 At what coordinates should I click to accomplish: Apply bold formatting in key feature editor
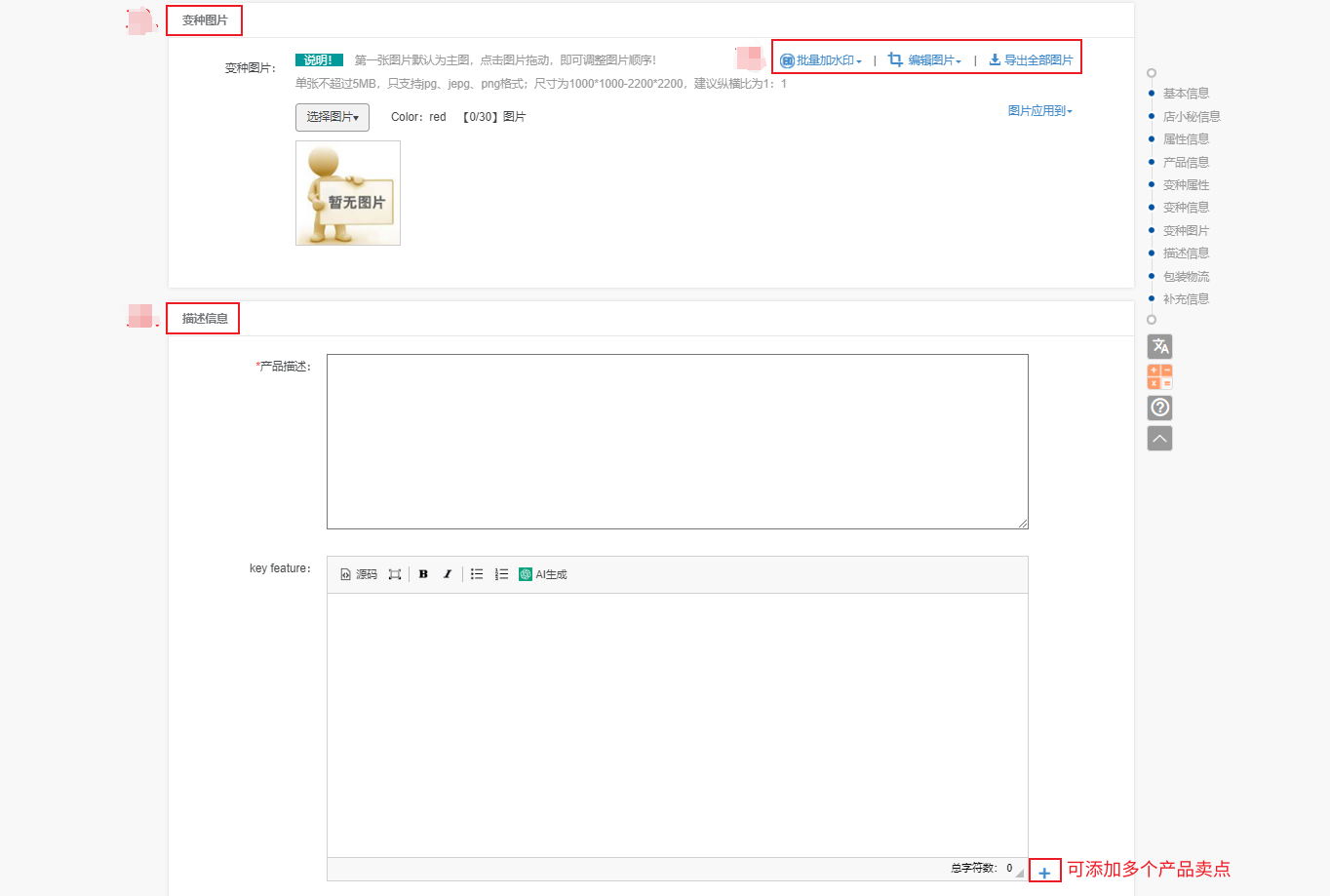423,574
